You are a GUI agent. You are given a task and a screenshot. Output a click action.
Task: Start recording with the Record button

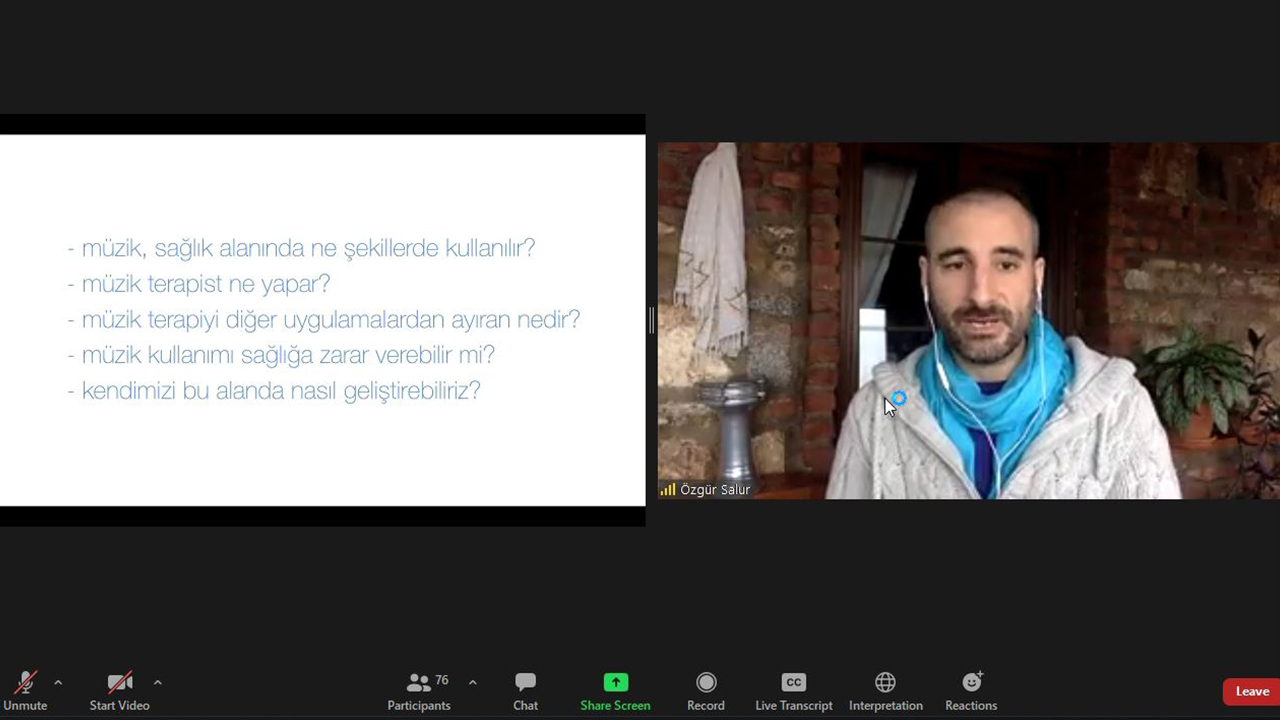tap(706, 691)
